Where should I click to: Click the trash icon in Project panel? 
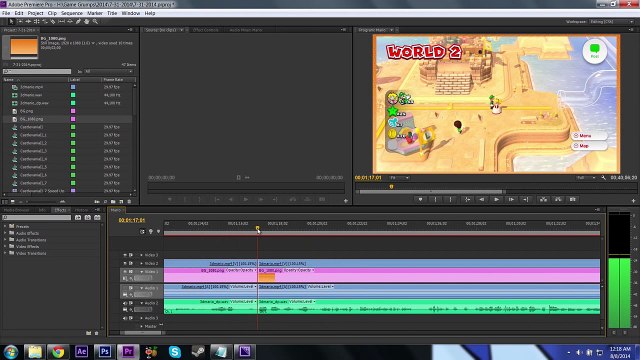tap(129, 202)
